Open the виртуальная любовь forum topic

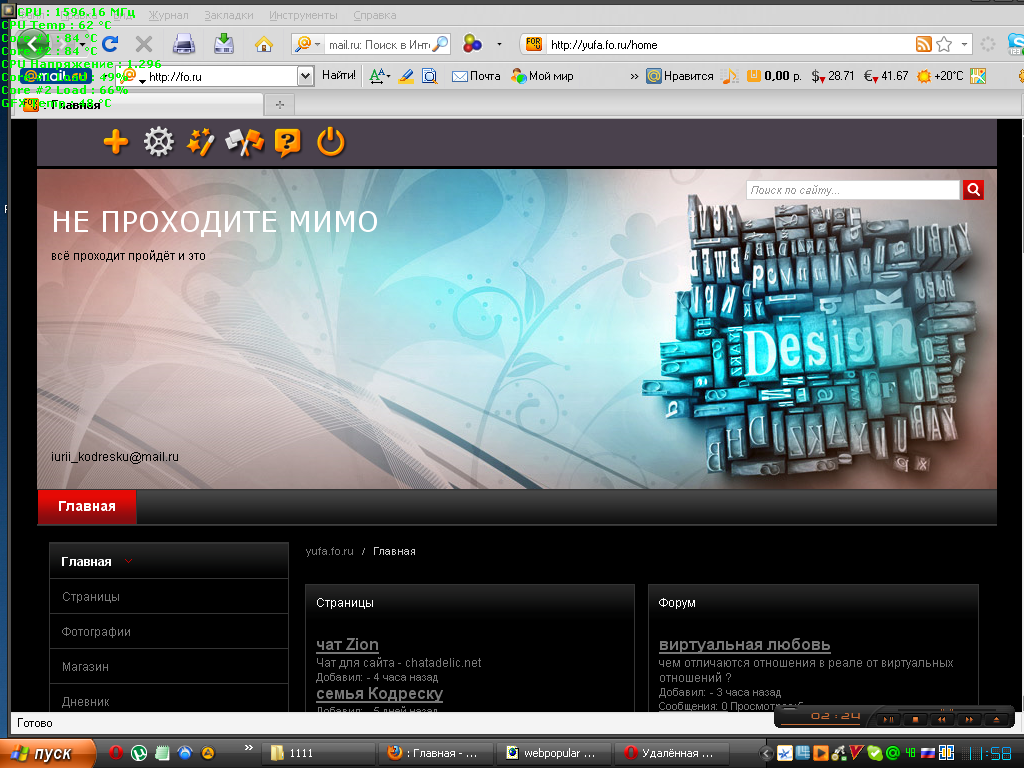pyautogui.click(x=744, y=645)
